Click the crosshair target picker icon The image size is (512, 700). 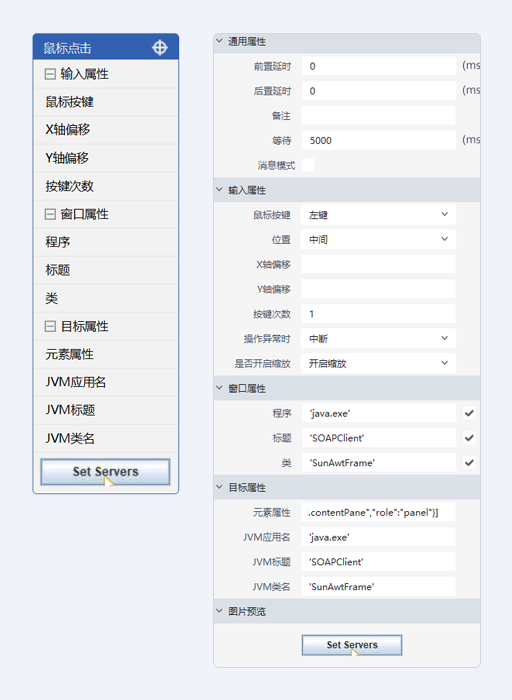tap(159, 47)
